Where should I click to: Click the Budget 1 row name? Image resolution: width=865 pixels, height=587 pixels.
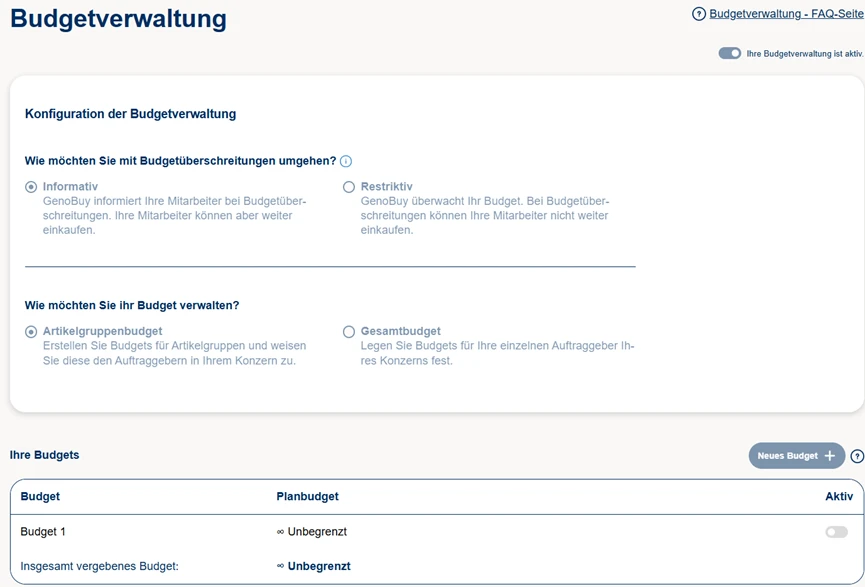[43, 532]
